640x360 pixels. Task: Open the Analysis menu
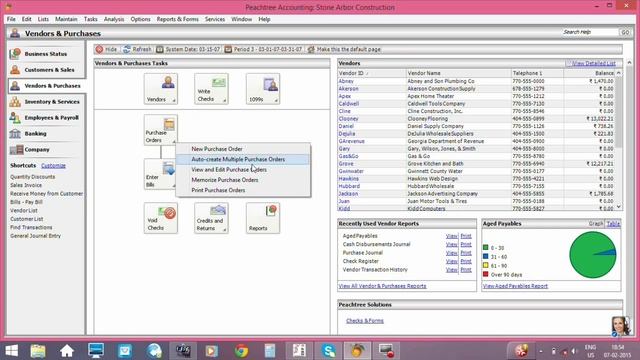point(114,19)
